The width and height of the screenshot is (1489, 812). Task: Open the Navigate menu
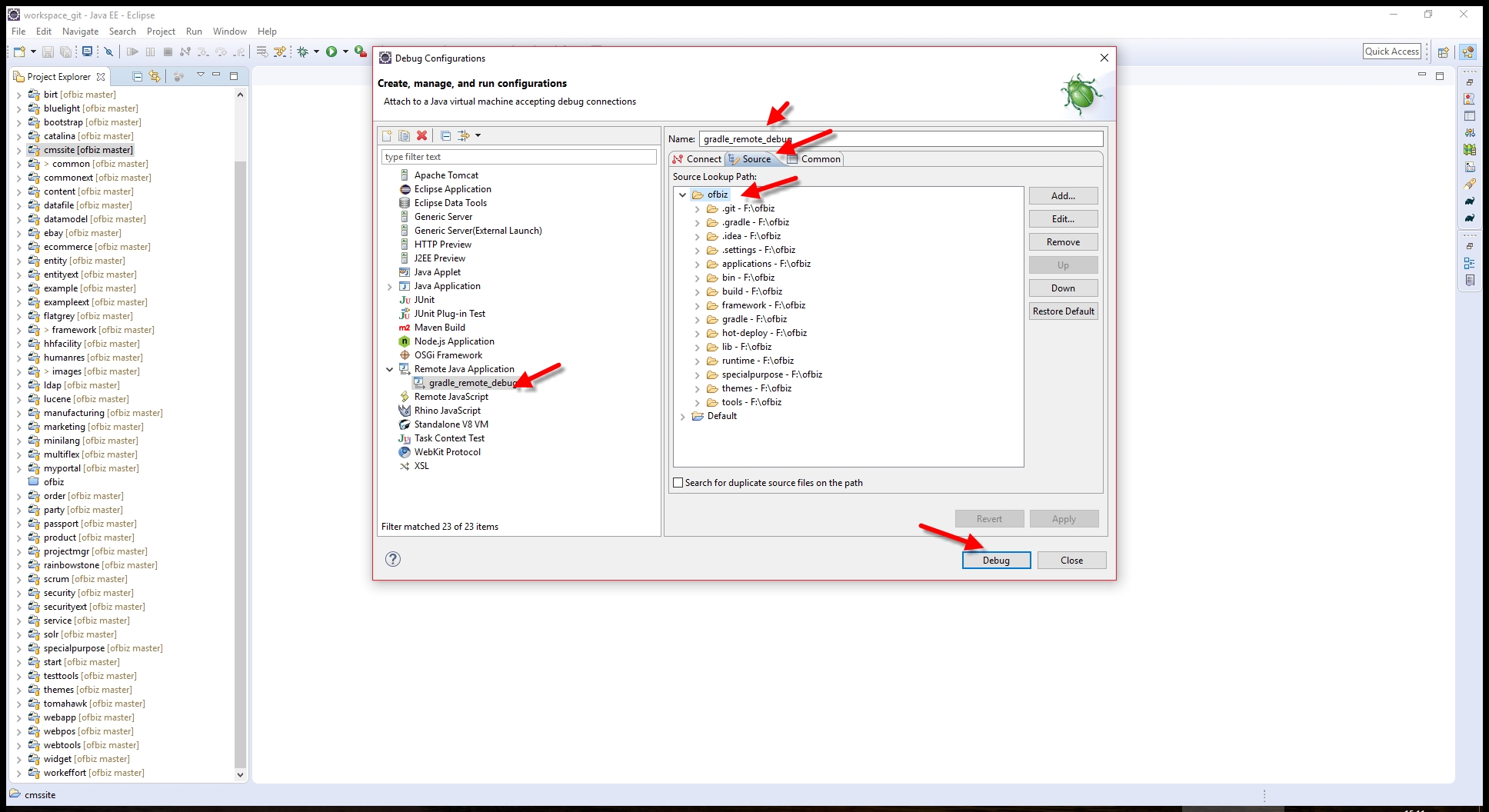(x=80, y=32)
